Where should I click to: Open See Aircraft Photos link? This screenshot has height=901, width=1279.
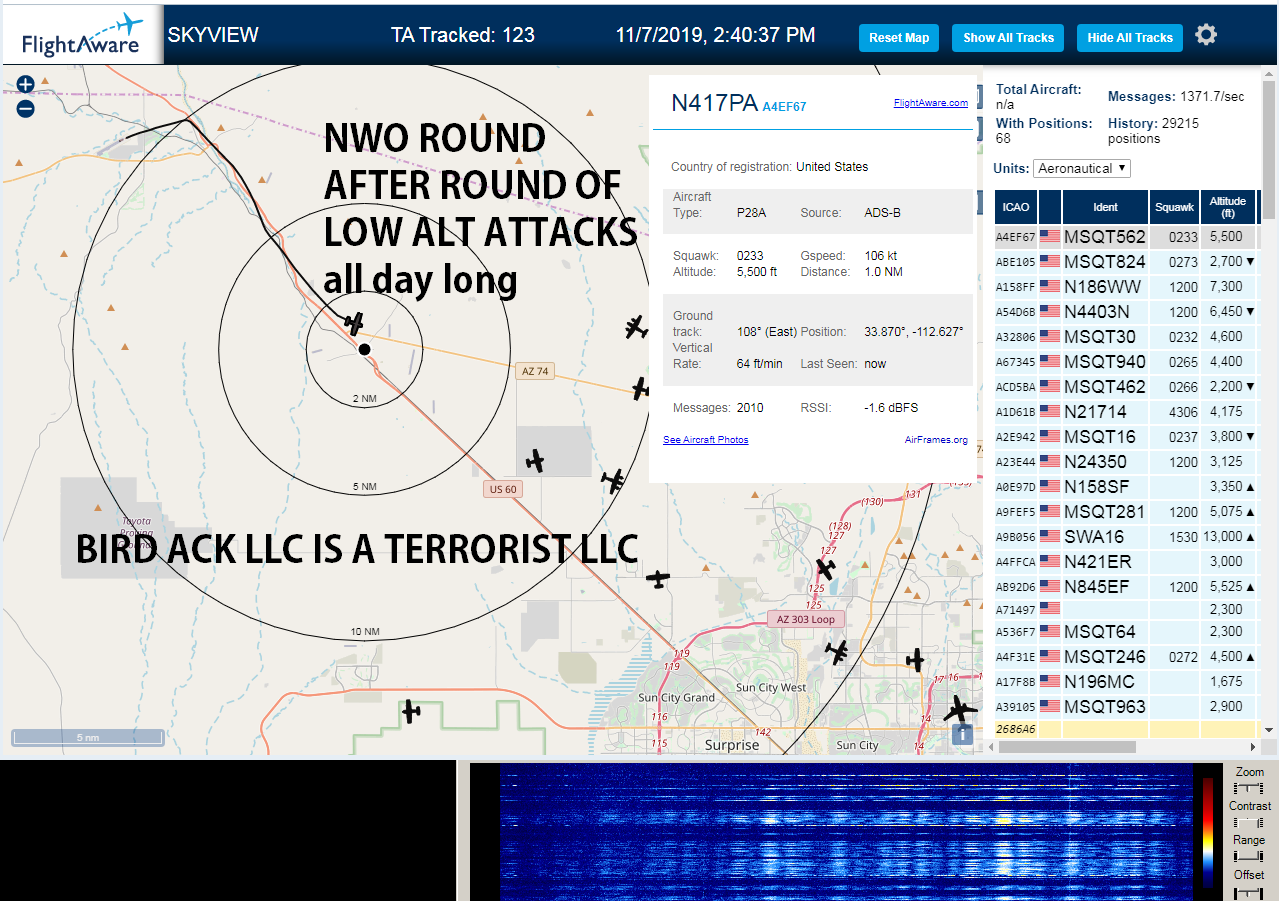pyautogui.click(x=705, y=440)
